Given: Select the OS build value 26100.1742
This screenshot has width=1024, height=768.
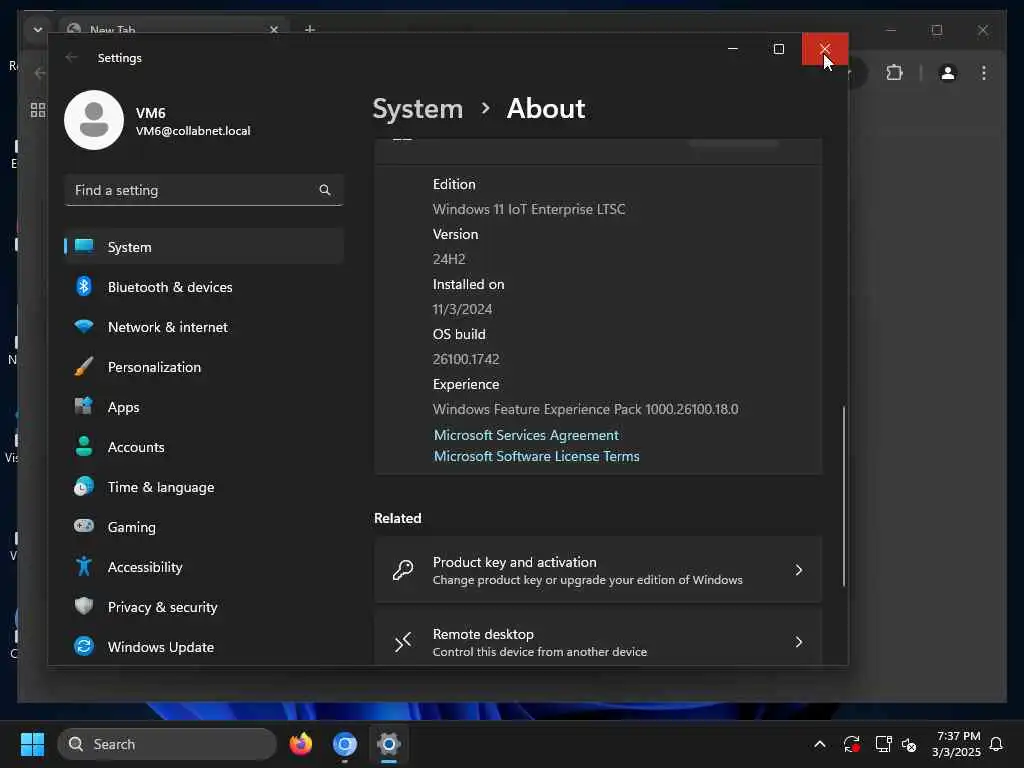Looking at the screenshot, I should pos(466,359).
